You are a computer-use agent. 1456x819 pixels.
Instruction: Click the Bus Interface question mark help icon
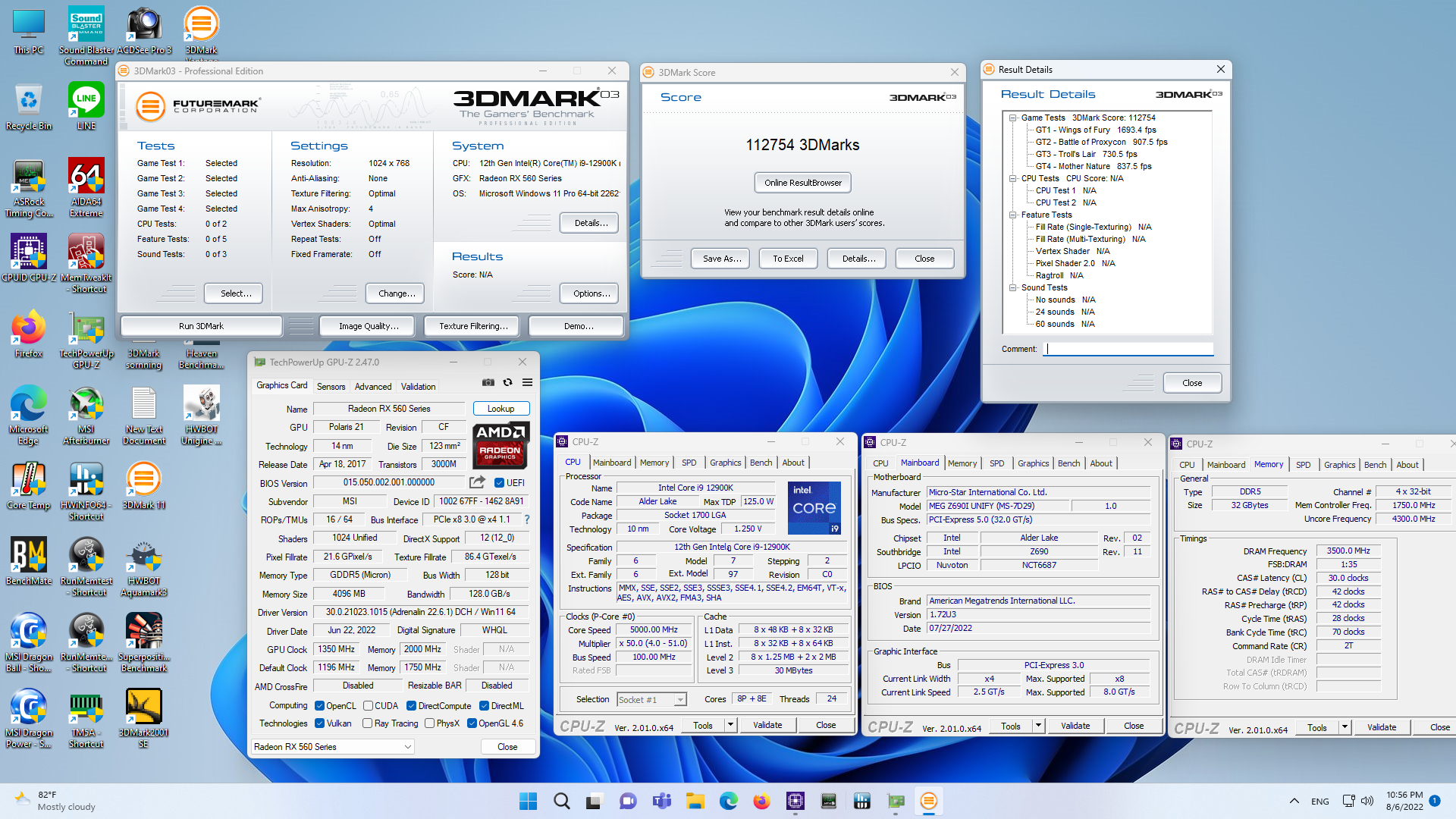coord(527,519)
